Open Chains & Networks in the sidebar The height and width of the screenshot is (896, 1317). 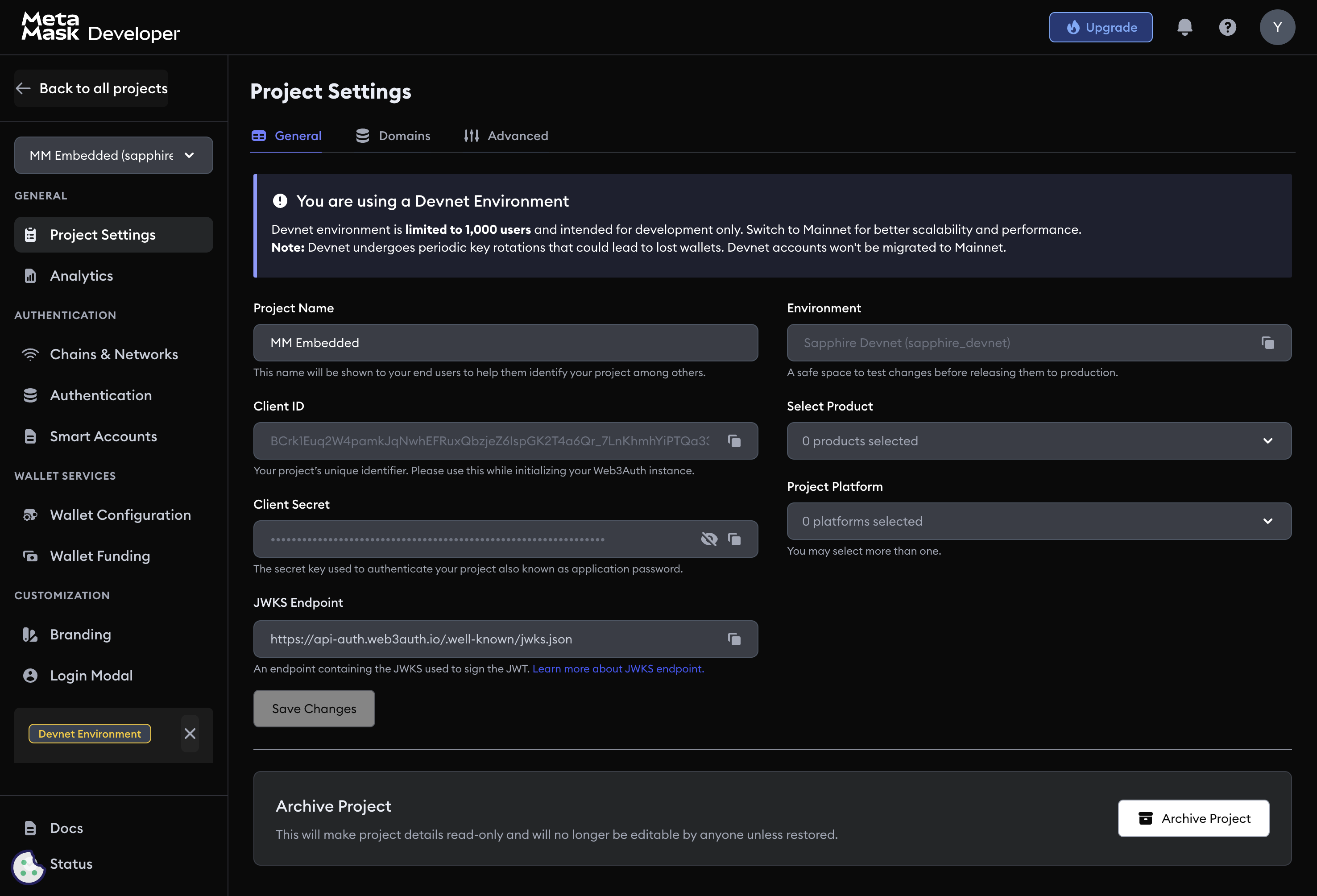coord(113,354)
